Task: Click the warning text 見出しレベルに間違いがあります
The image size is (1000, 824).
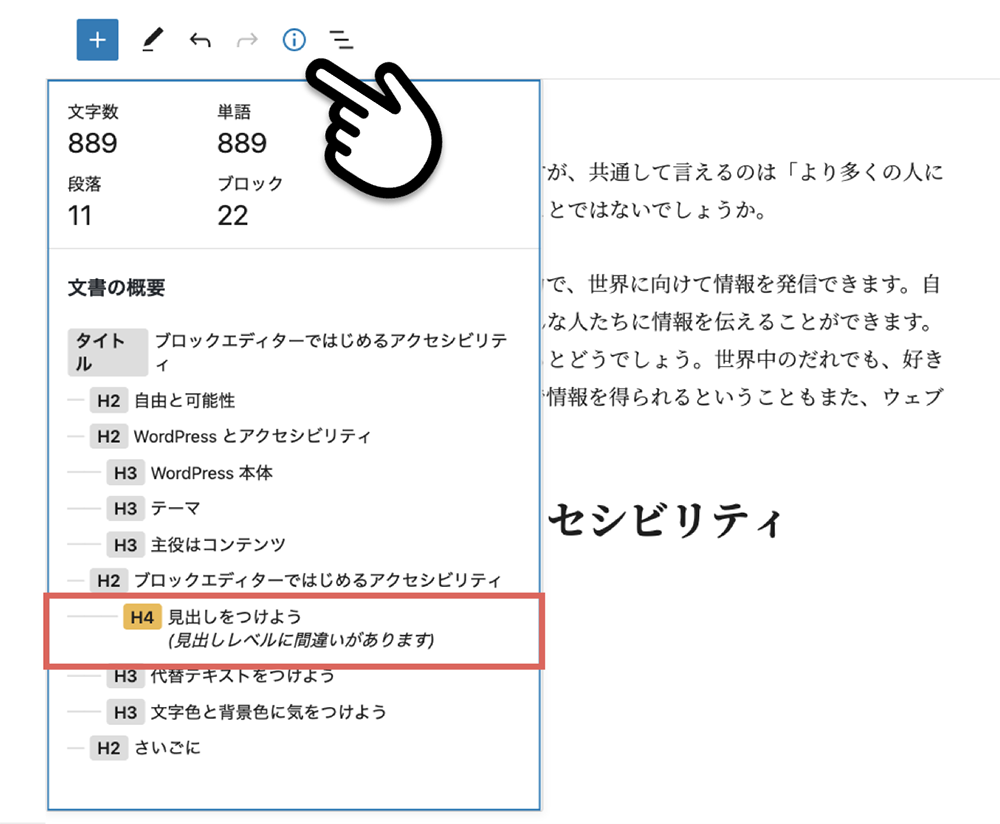Action: point(301,640)
